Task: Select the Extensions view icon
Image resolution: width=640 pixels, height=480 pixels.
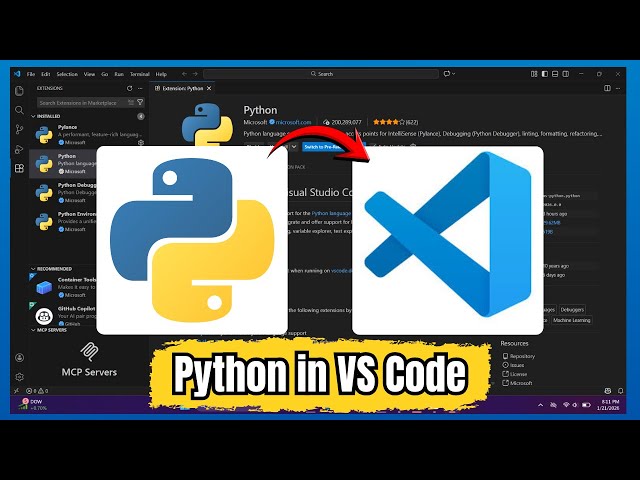Action: [x=19, y=168]
